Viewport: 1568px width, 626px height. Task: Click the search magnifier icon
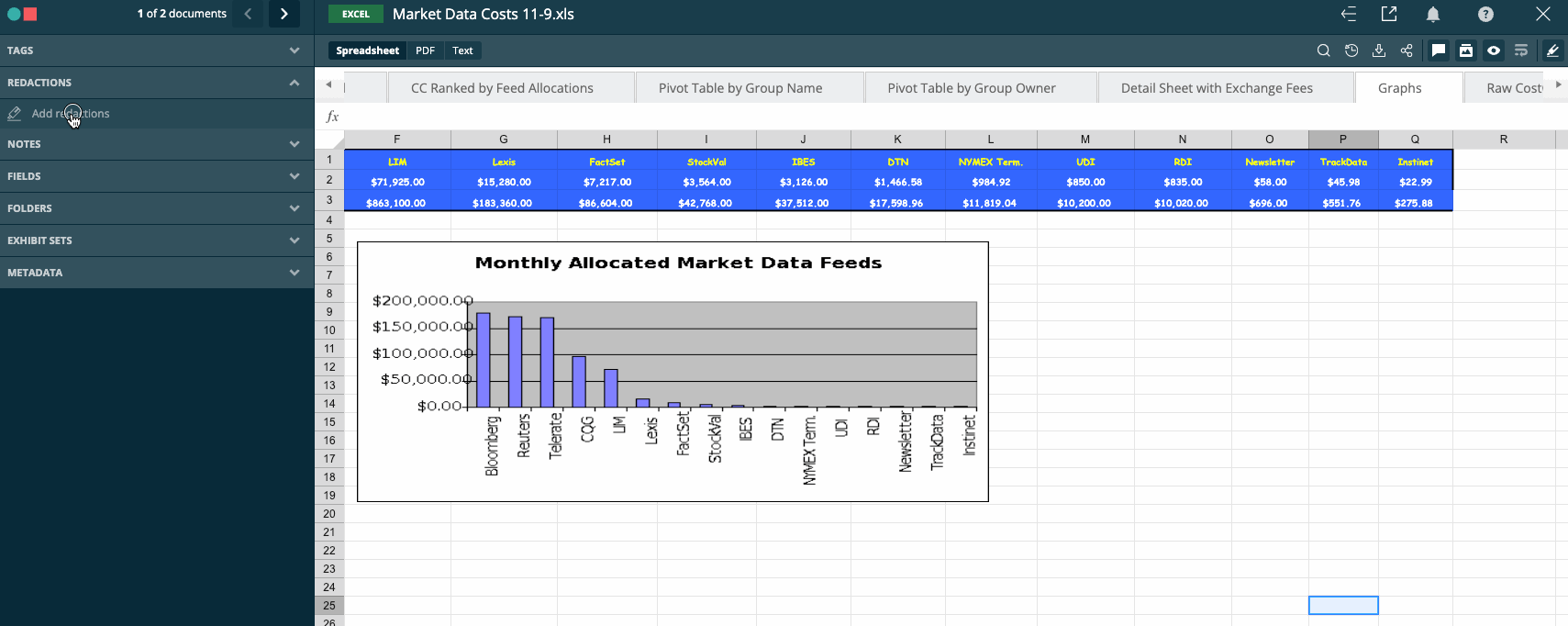coord(1323,50)
